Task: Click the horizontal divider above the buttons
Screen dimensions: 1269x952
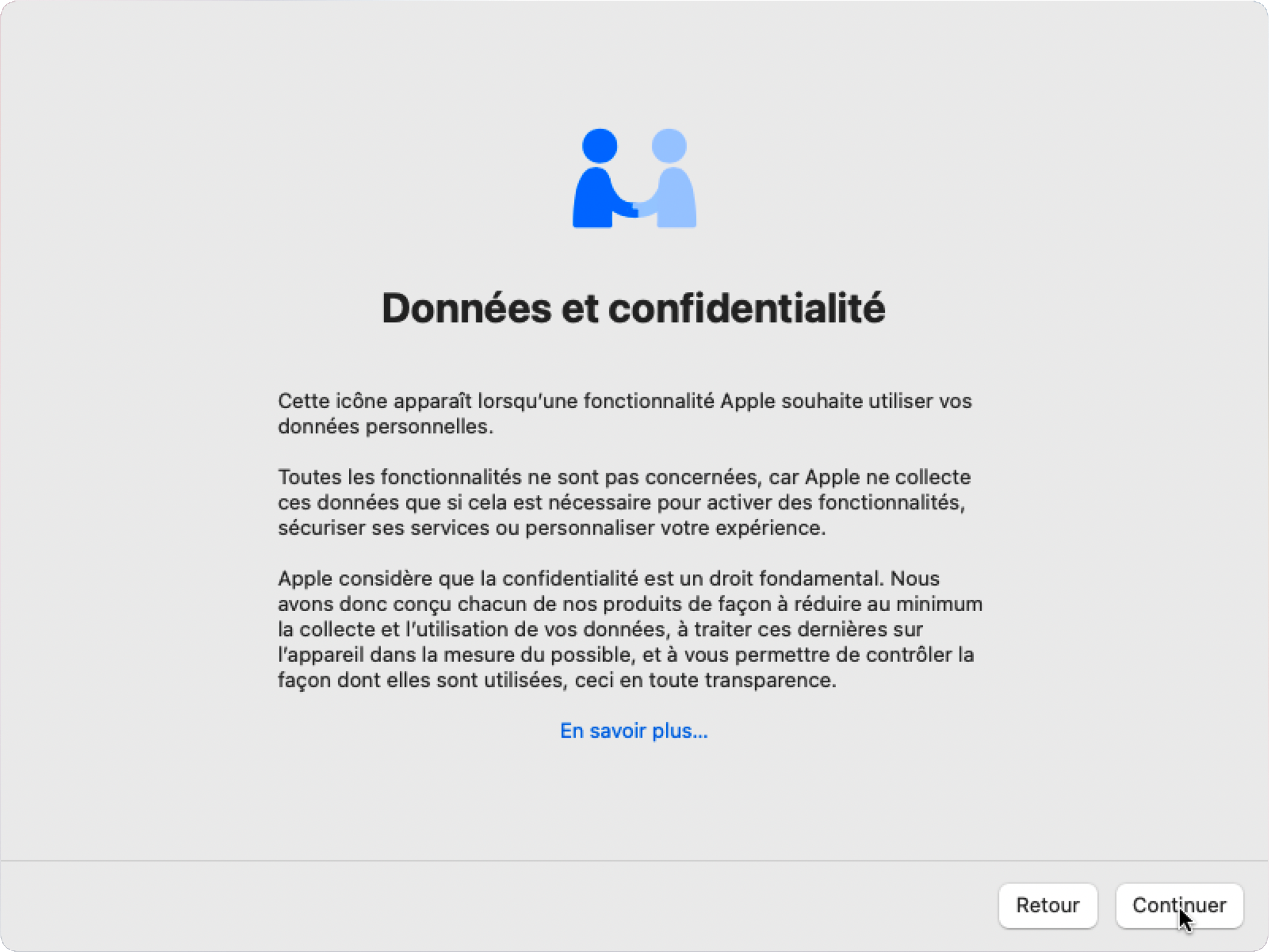Action: pos(634,860)
